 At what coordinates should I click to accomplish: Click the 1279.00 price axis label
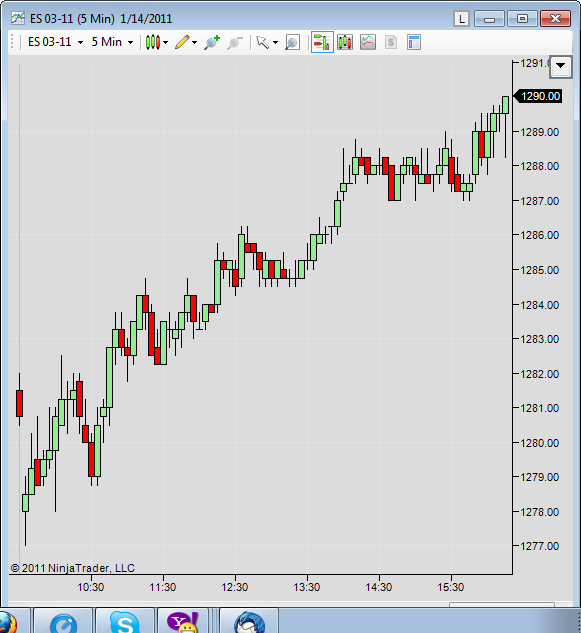pyautogui.click(x=539, y=477)
